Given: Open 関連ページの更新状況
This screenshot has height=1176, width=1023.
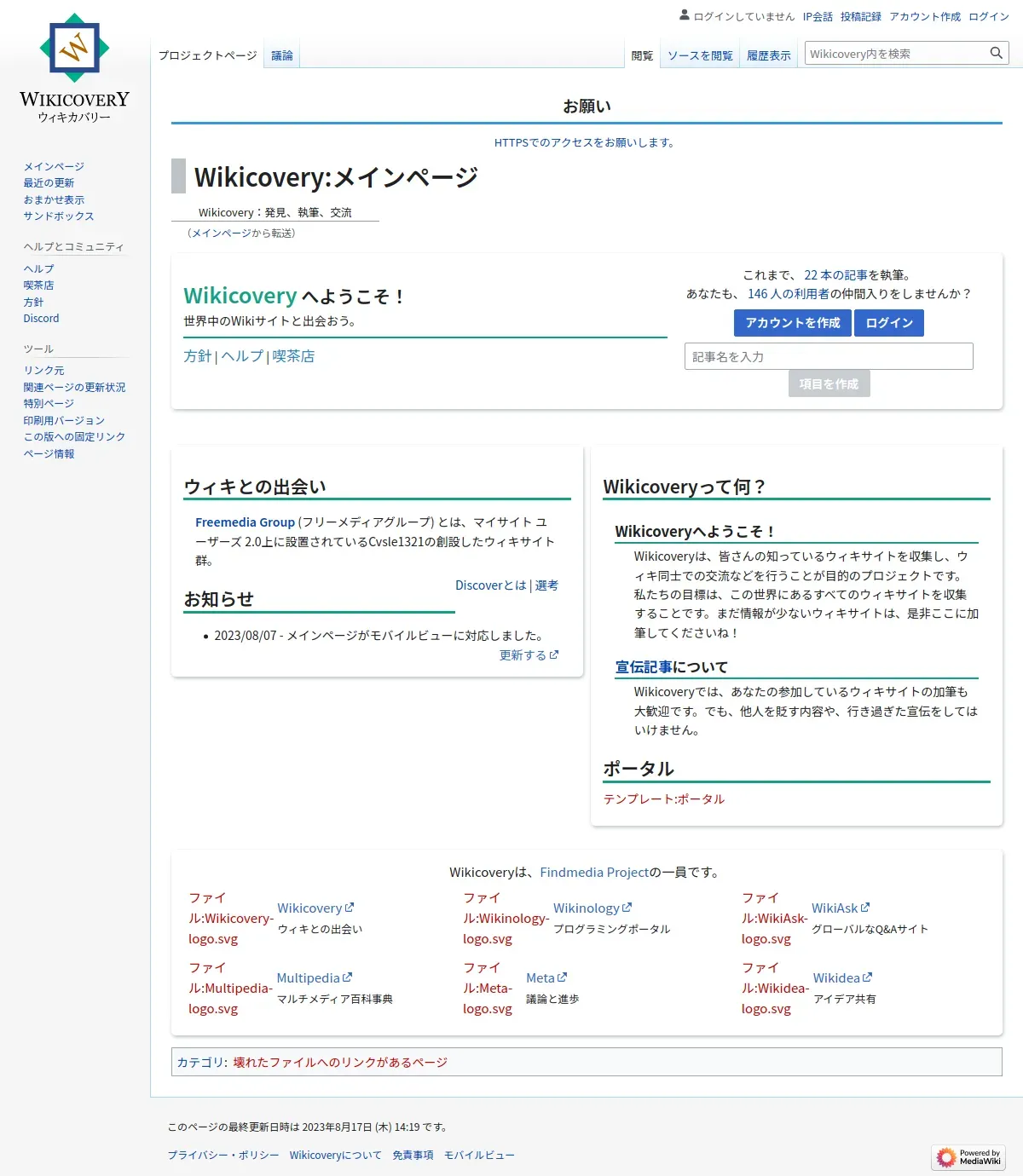Looking at the screenshot, I should pyautogui.click(x=74, y=387).
